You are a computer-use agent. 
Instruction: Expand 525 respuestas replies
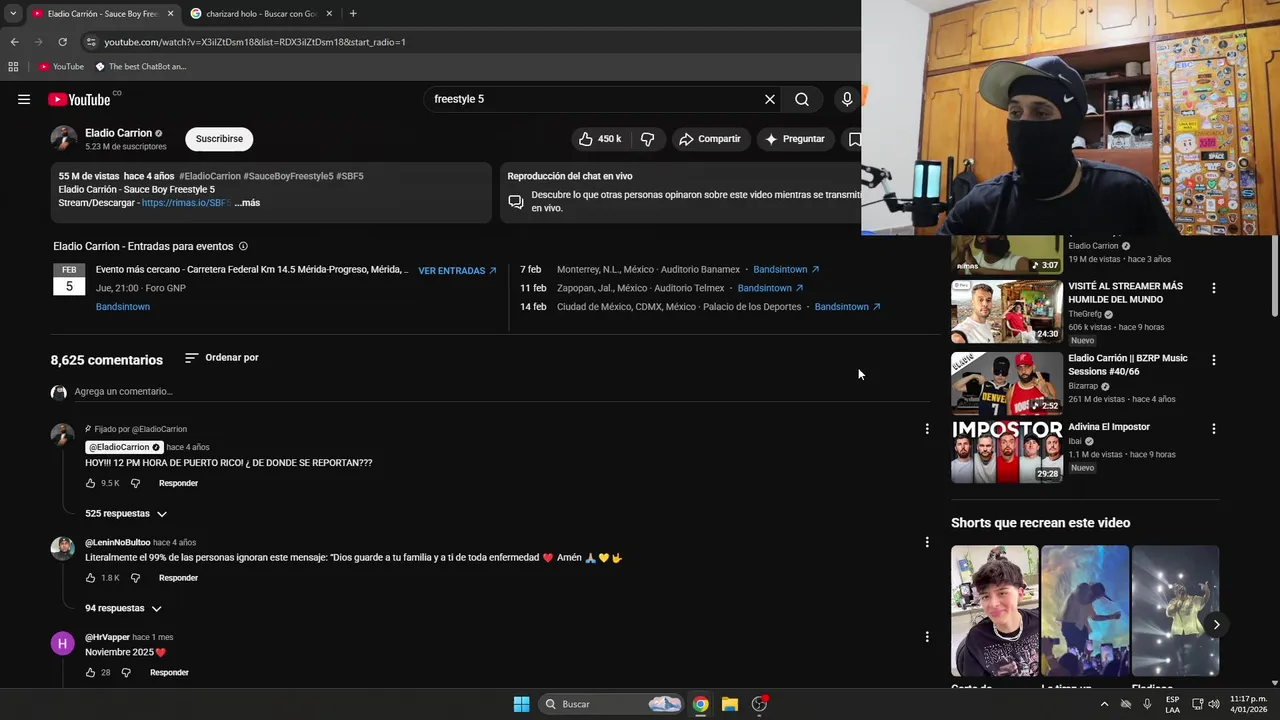click(x=126, y=514)
